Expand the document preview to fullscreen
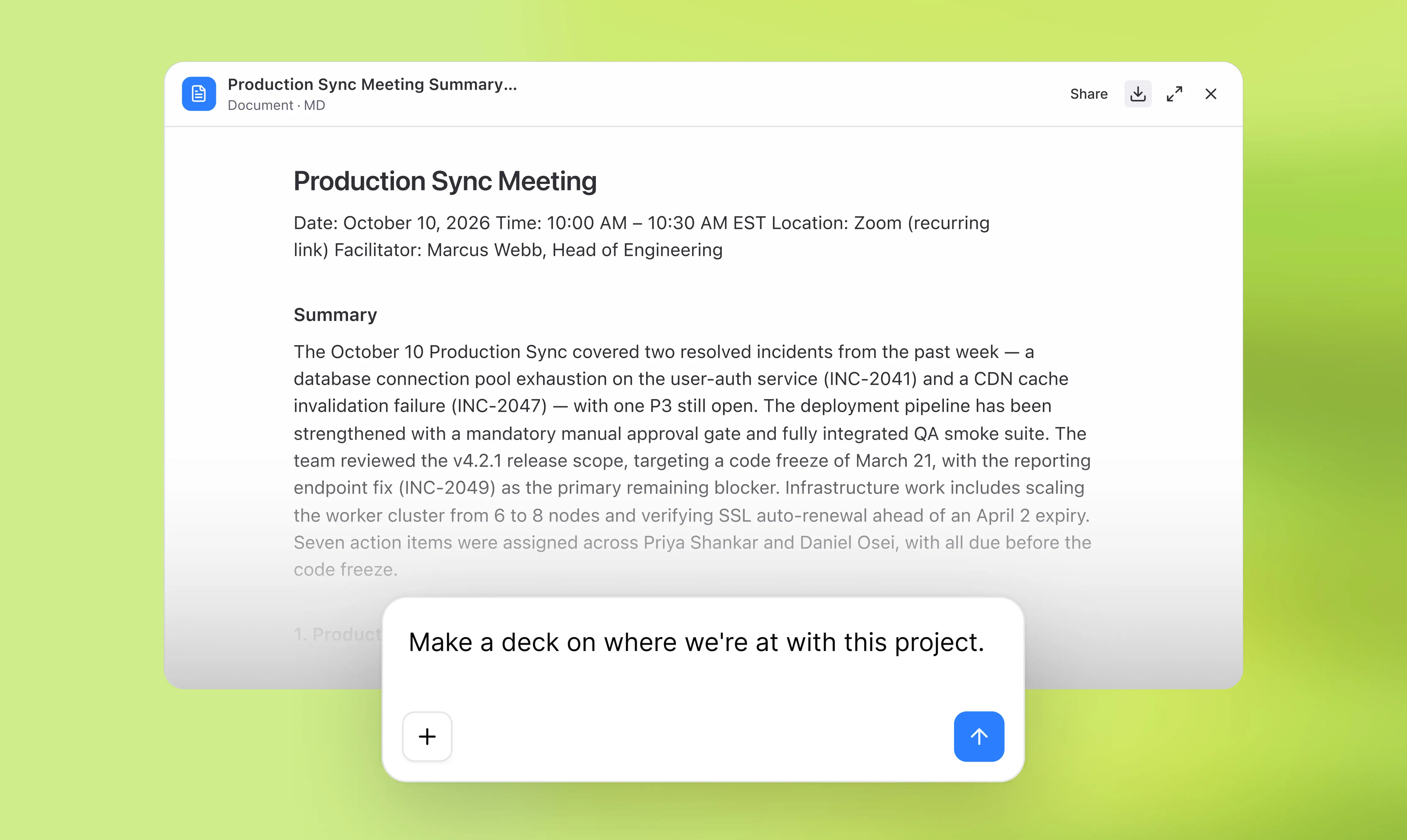 [x=1174, y=94]
